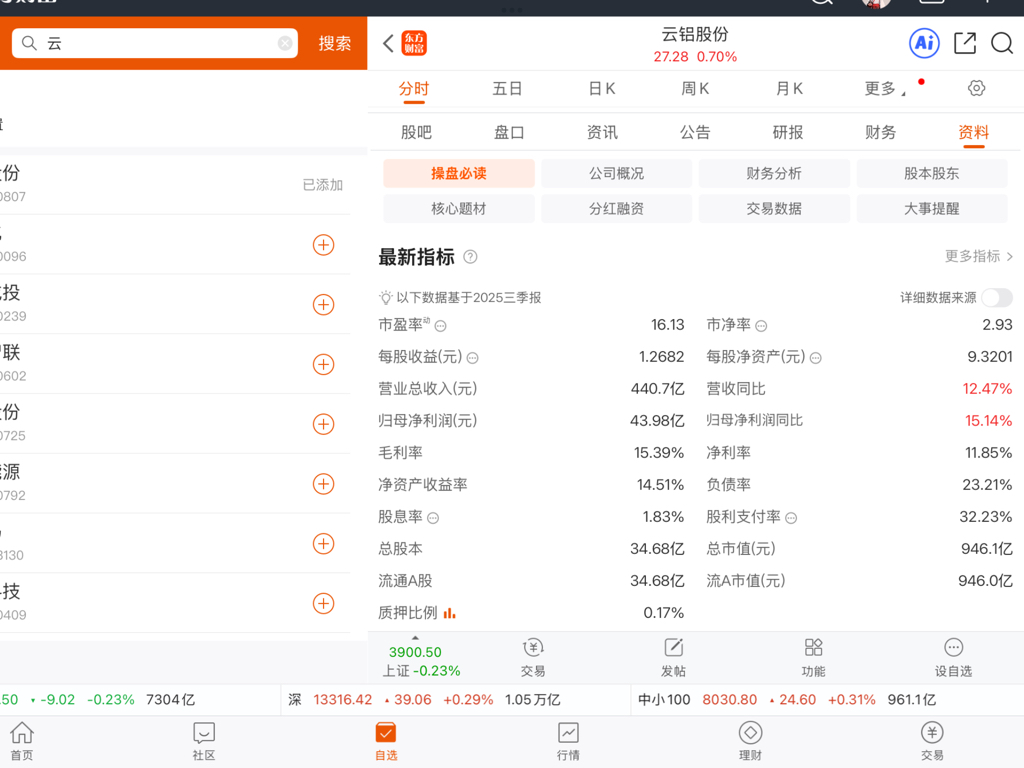Viewport: 1024px width, 768px height.
Task: Open 质押比例 bar chart icon
Action: (x=449, y=613)
